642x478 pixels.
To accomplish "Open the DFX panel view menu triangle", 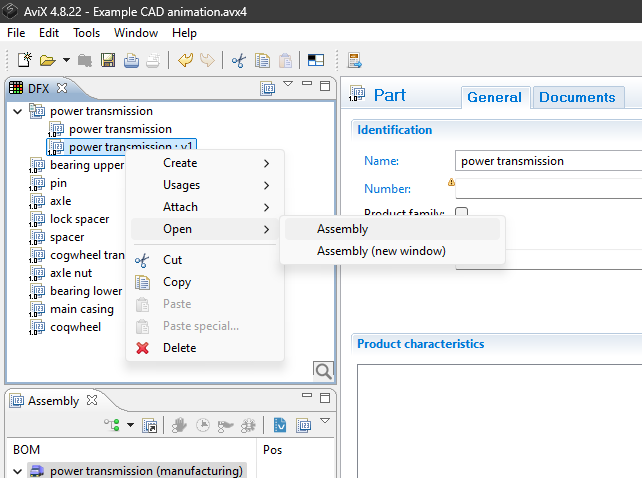I will coord(288,85).
